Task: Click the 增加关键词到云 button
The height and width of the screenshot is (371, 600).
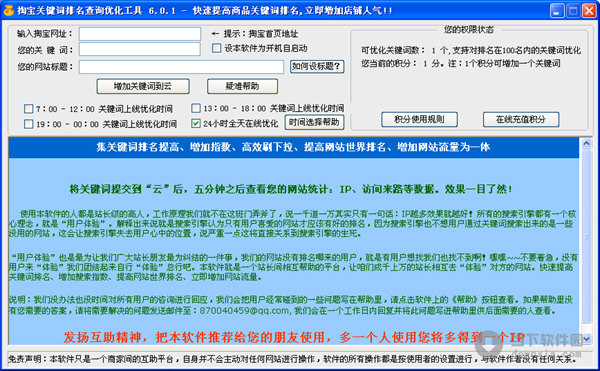Action: 143,86
